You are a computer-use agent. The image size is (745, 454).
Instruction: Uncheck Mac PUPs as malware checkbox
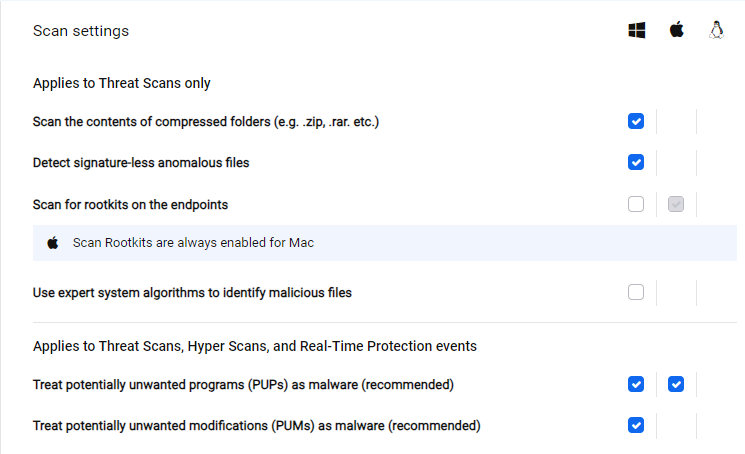(x=676, y=384)
